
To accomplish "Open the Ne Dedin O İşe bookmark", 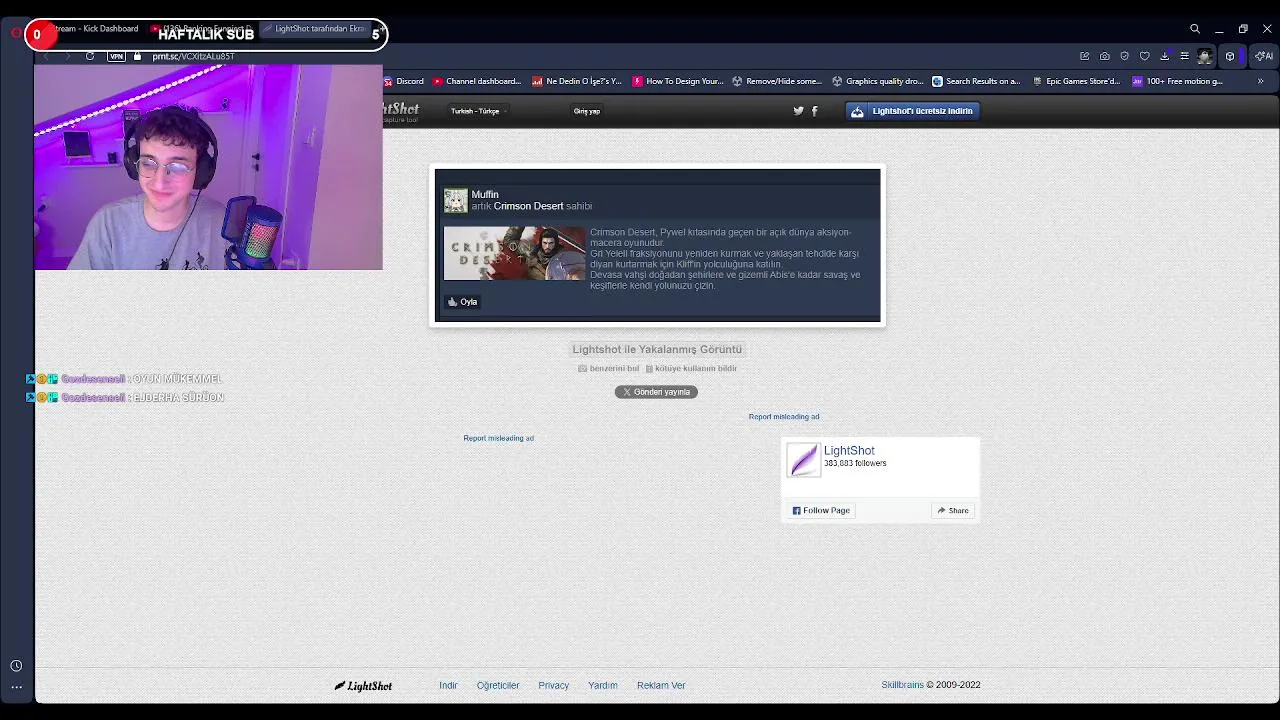I will (x=577, y=81).
